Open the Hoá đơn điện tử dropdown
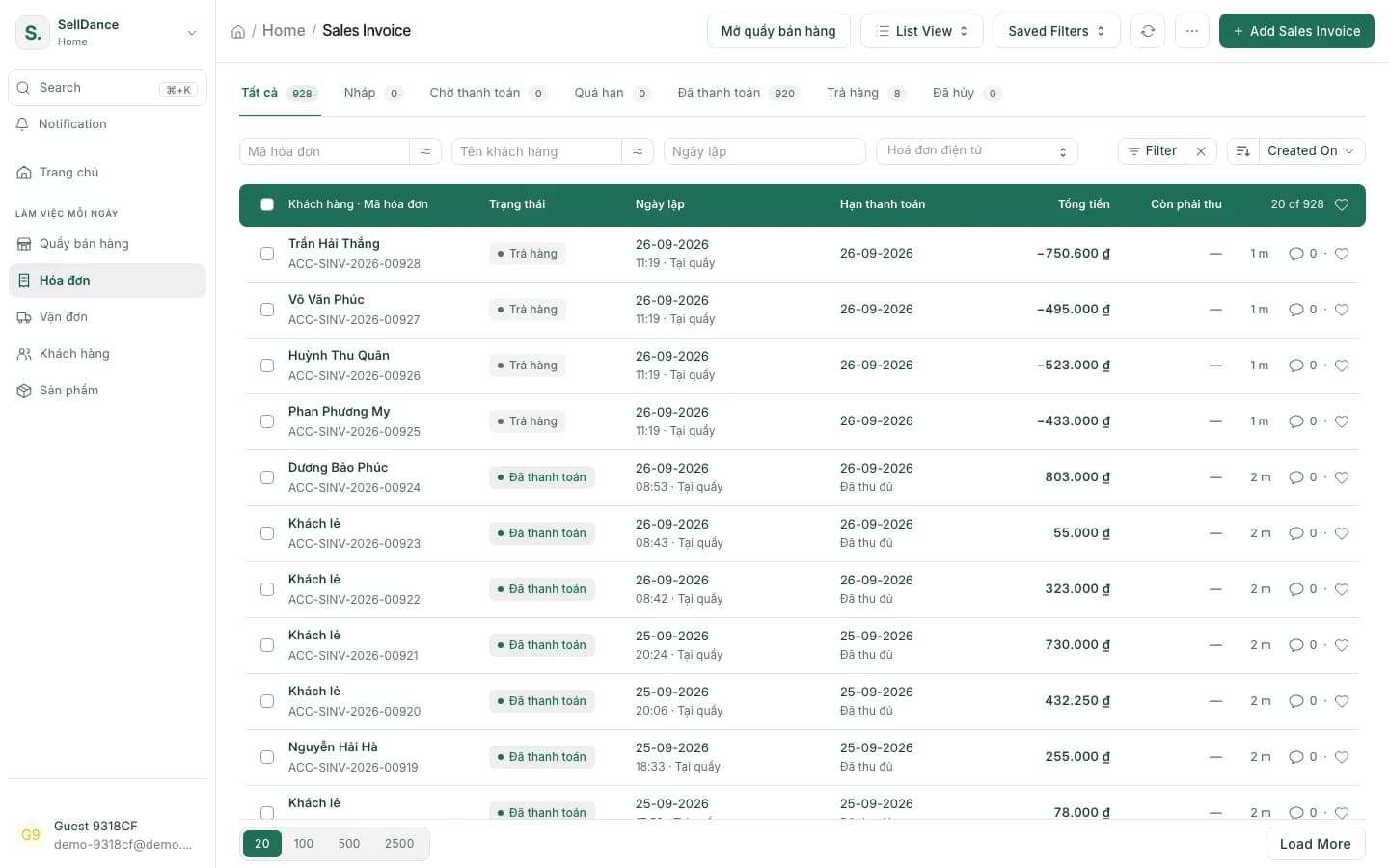The height and width of the screenshot is (868, 1389). (977, 151)
